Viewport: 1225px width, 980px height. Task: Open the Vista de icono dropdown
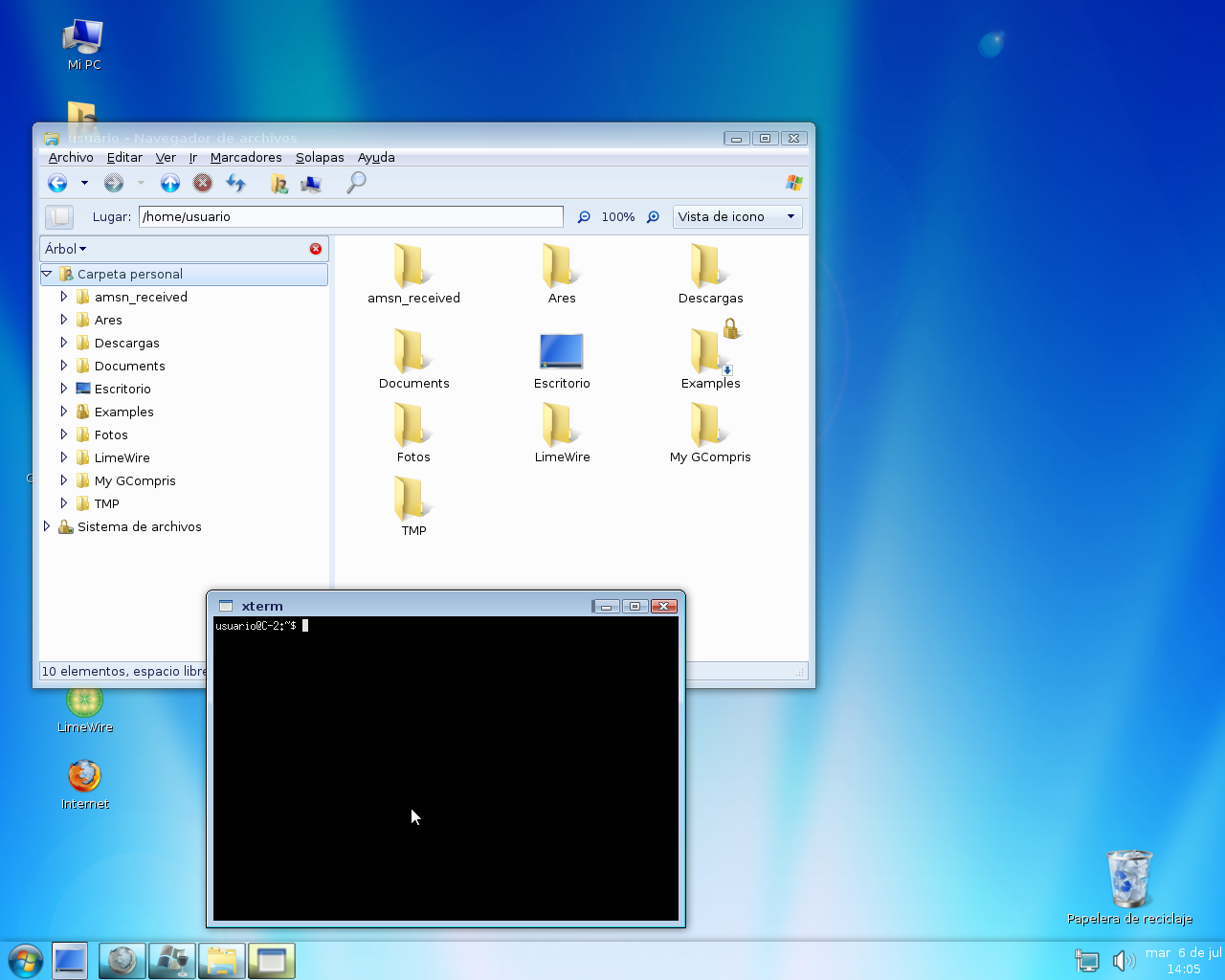click(x=737, y=217)
